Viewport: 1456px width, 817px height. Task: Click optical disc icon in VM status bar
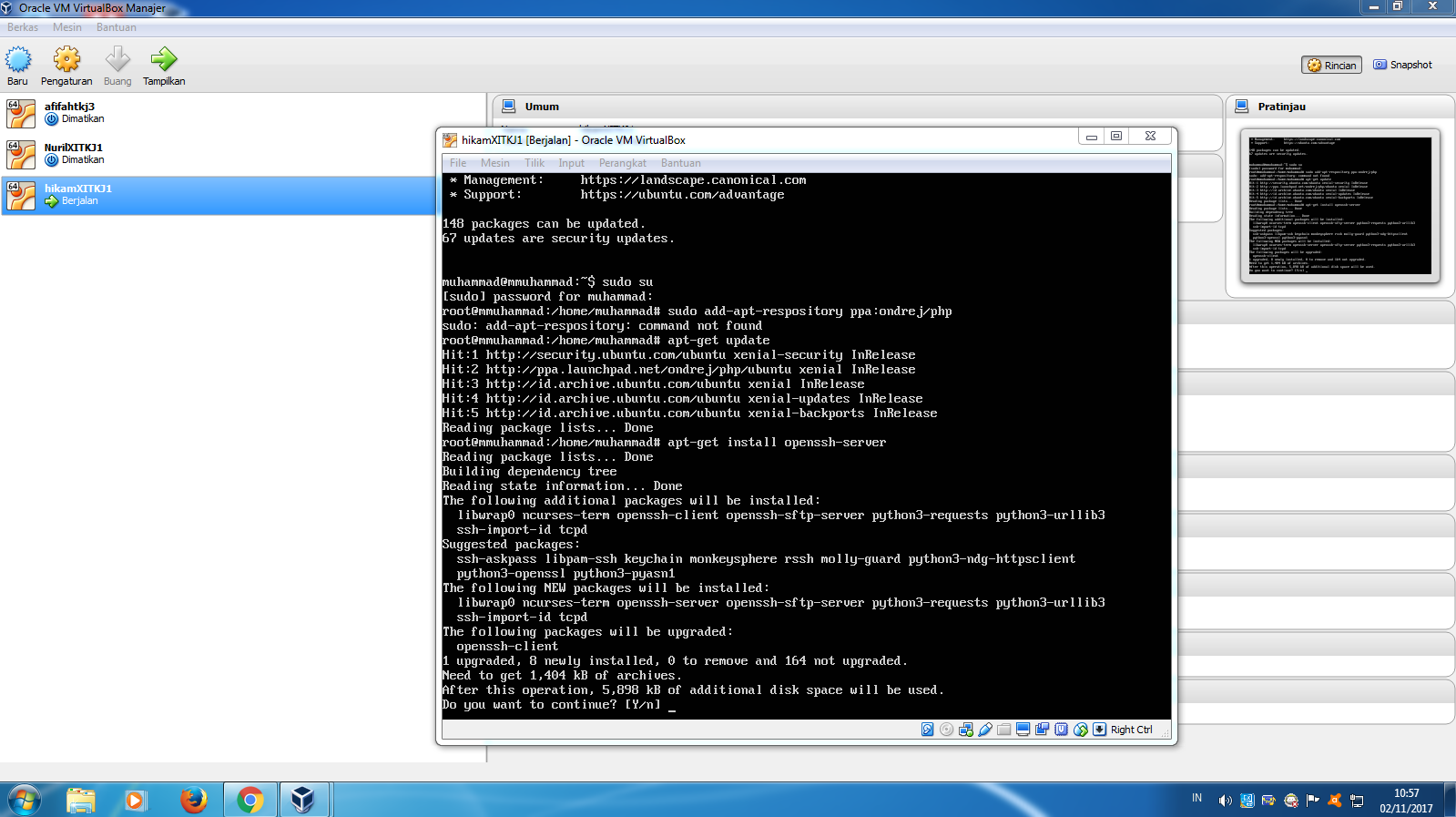pos(946,730)
